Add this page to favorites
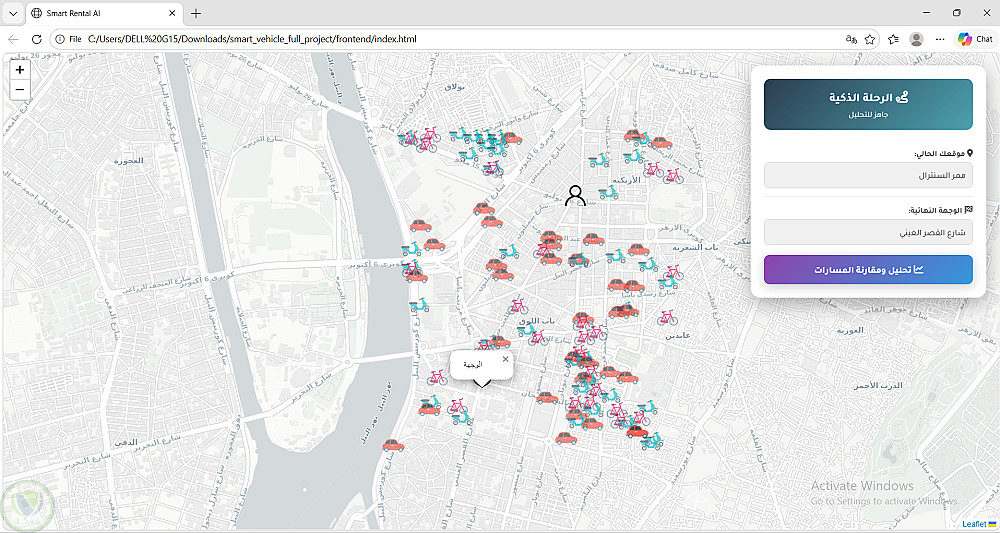The width and height of the screenshot is (1000, 533). pos(869,39)
